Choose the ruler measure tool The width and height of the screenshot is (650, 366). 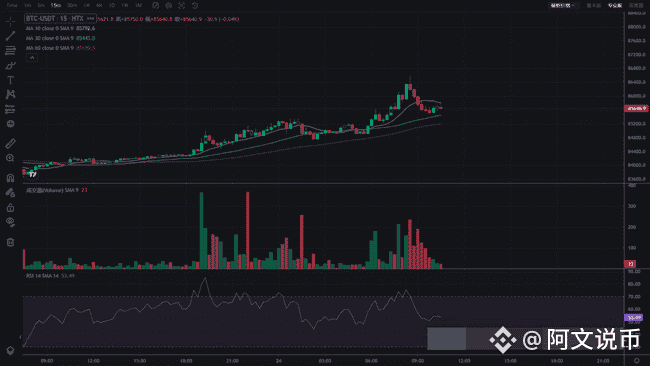click(10, 143)
